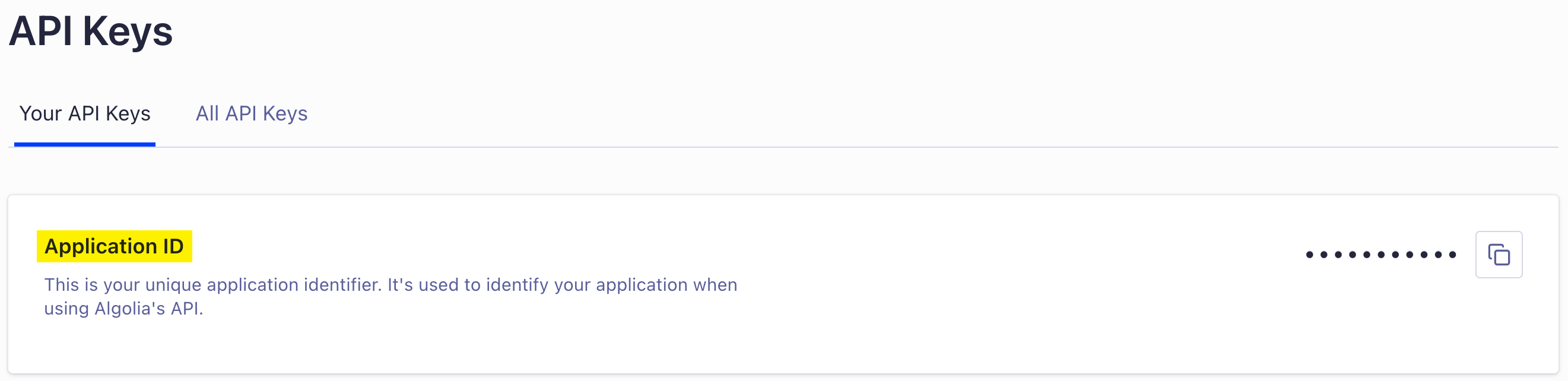Screen dimensions: 1568x381
Task: Click "Algolia's" in the description text
Action: (129, 309)
